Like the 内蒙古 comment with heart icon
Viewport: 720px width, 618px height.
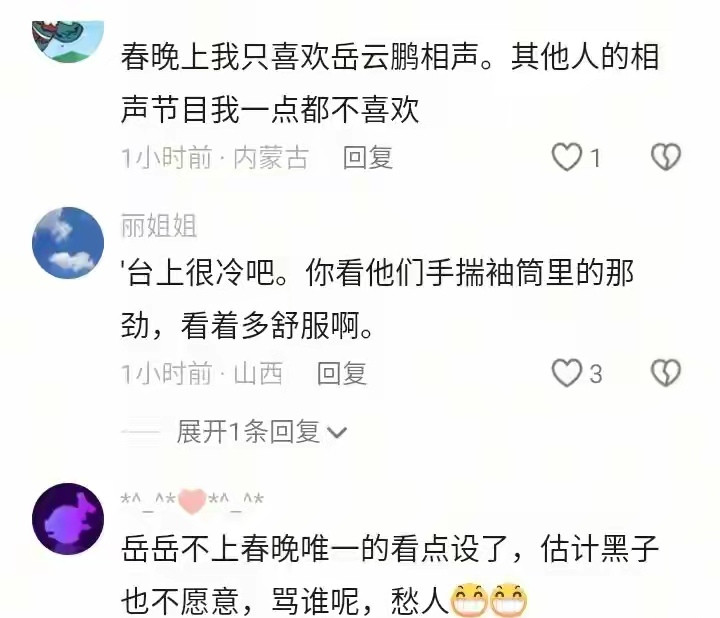566,157
